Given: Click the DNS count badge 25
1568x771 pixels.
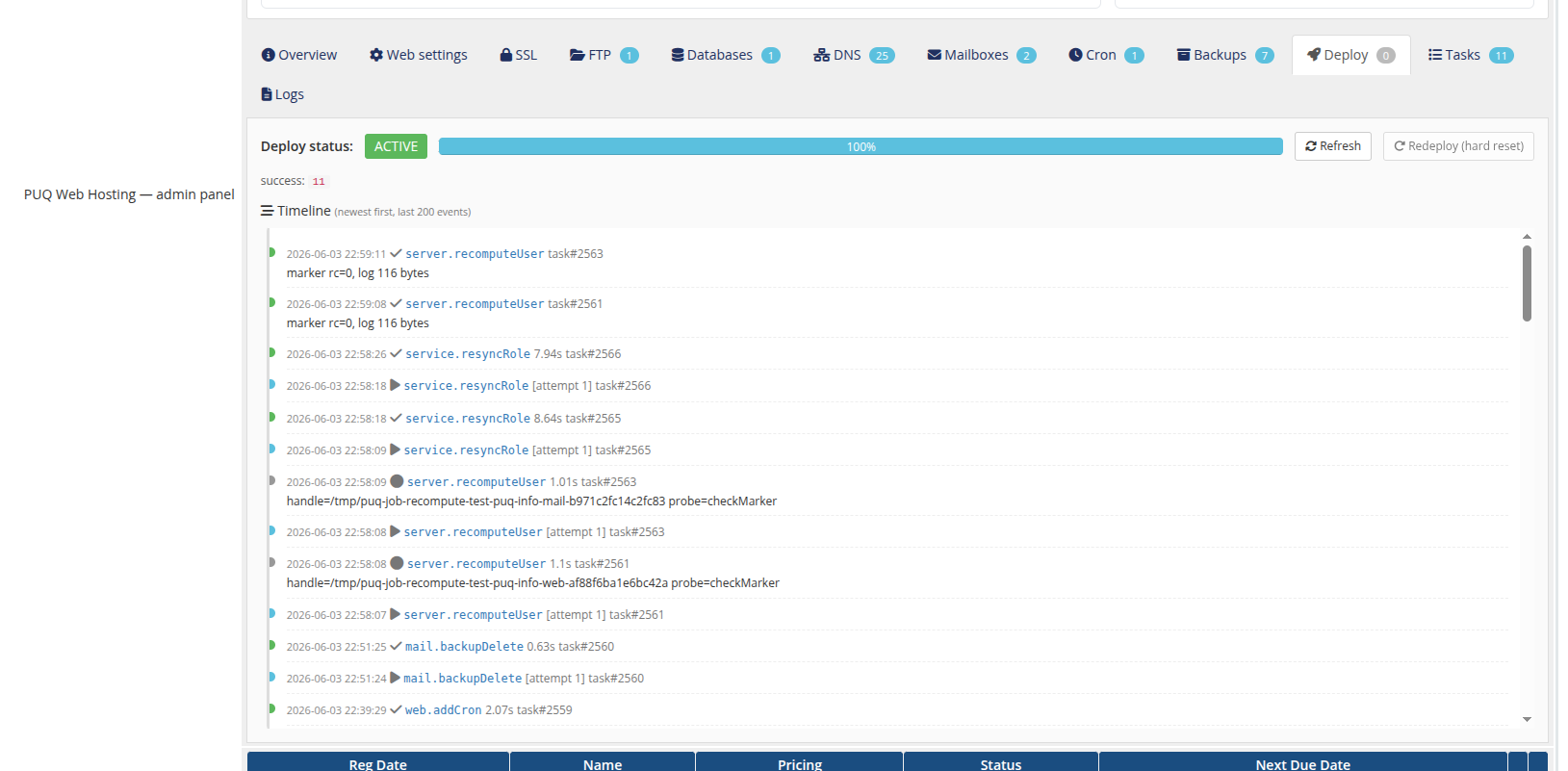Looking at the screenshot, I should [x=882, y=56].
